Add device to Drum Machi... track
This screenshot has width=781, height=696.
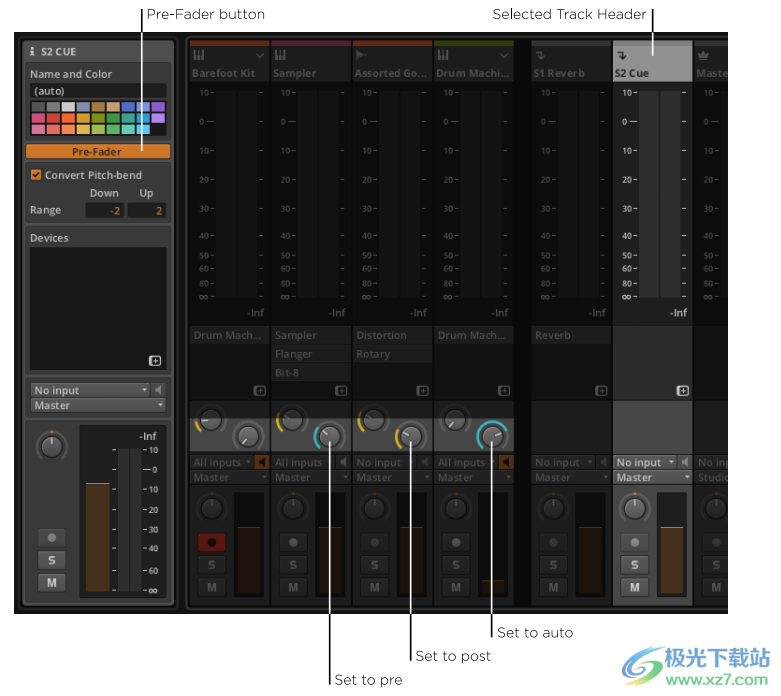(x=504, y=391)
